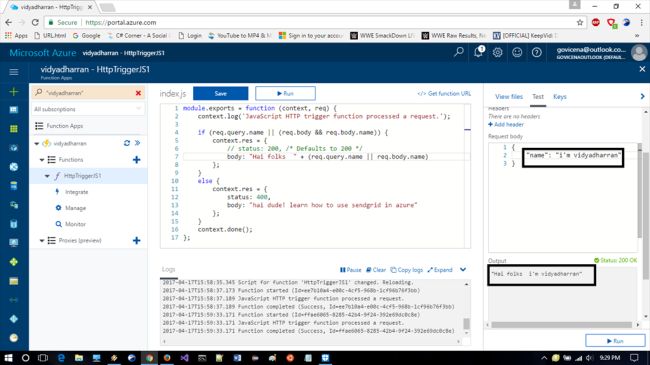Open the Keys tab
This screenshot has height=365, width=650.
[x=560, y=97]
